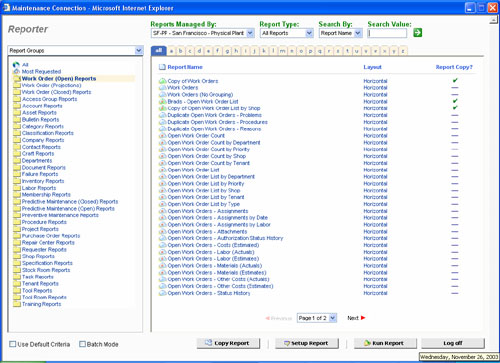Click the All globe icon in Report Groups
The height and width of the screenshot is (363, 500).
tap(16, 64)
